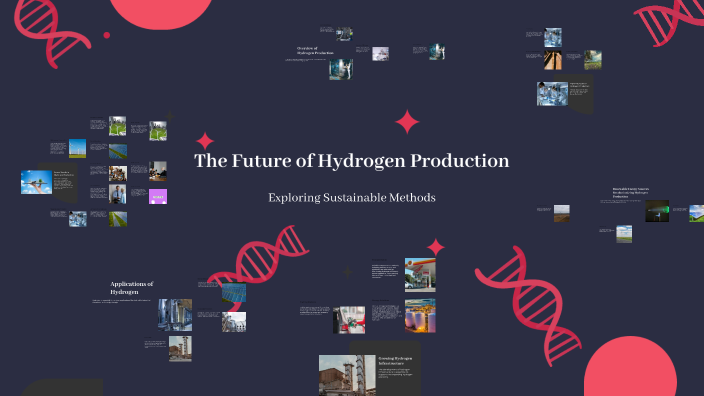Open the fuel nozzle refueling photo
The image size is (704, 396).
349,320
